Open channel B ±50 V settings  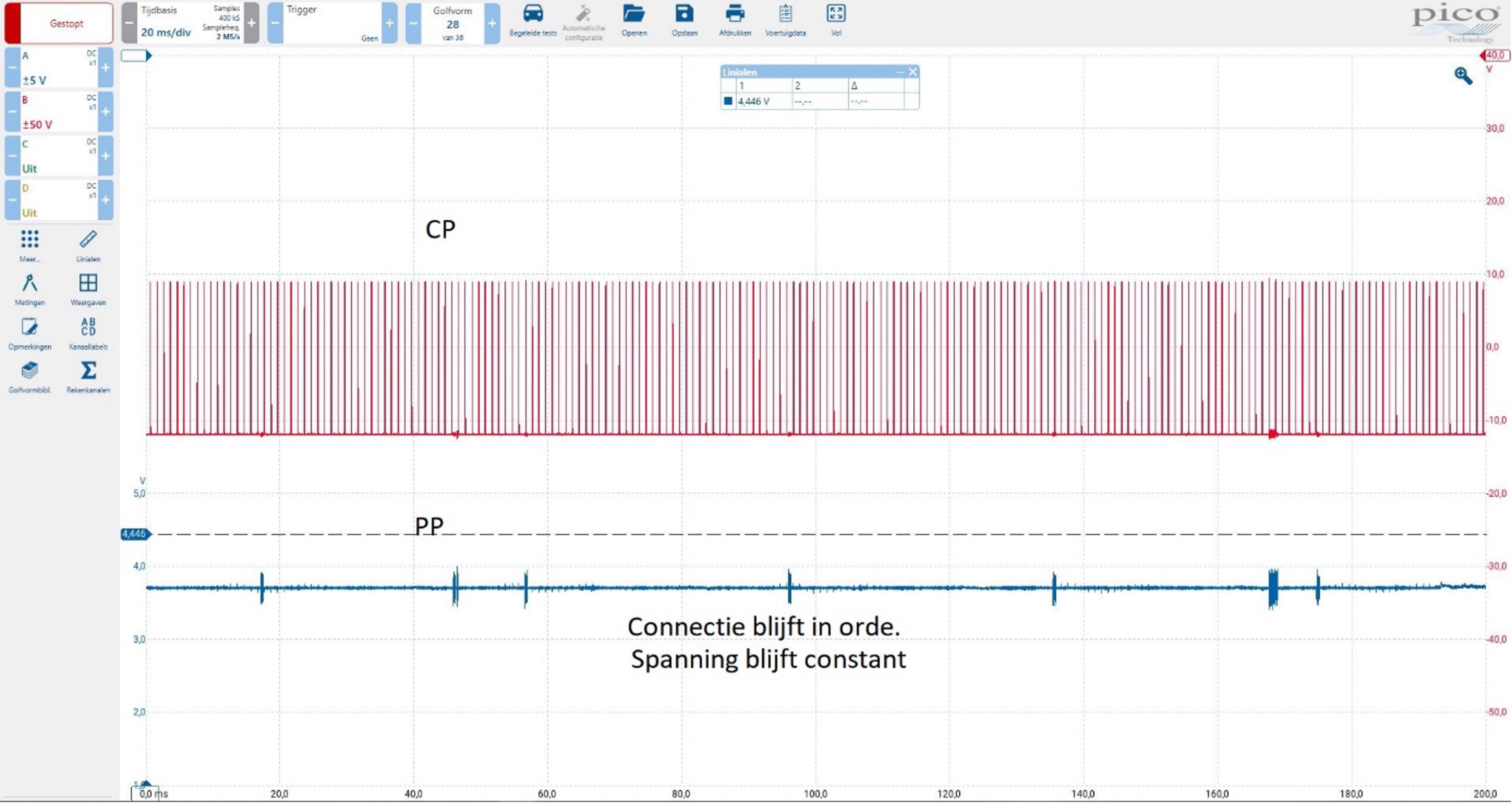(x=59, y=112)
